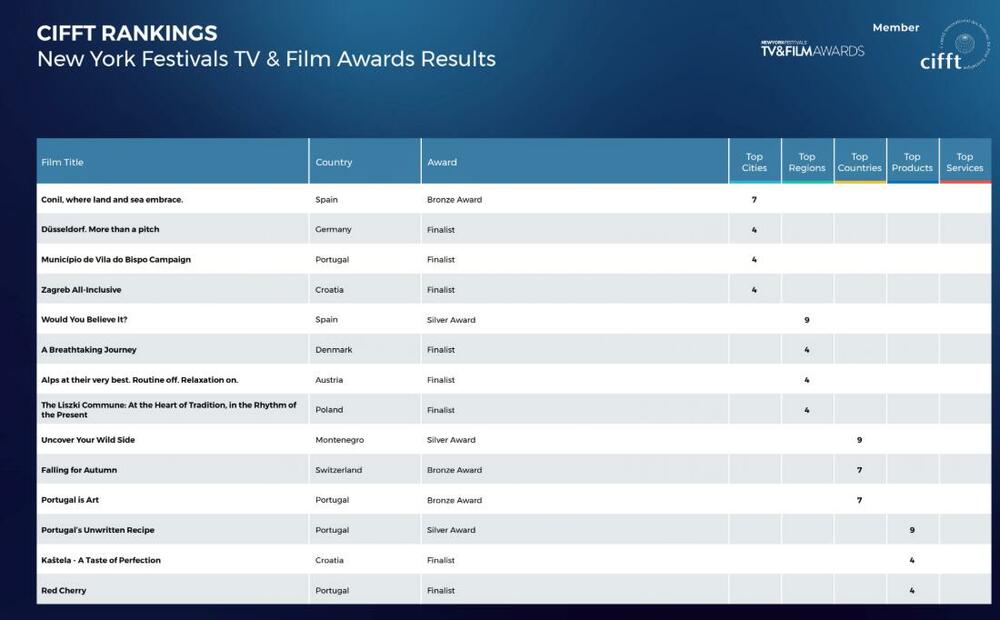Image resolution: width=1000 pixels, height=620 pixels.
Task: Click the Silver Award cell for 'Would You Believe It?'
Action: (x=451, y=320)
